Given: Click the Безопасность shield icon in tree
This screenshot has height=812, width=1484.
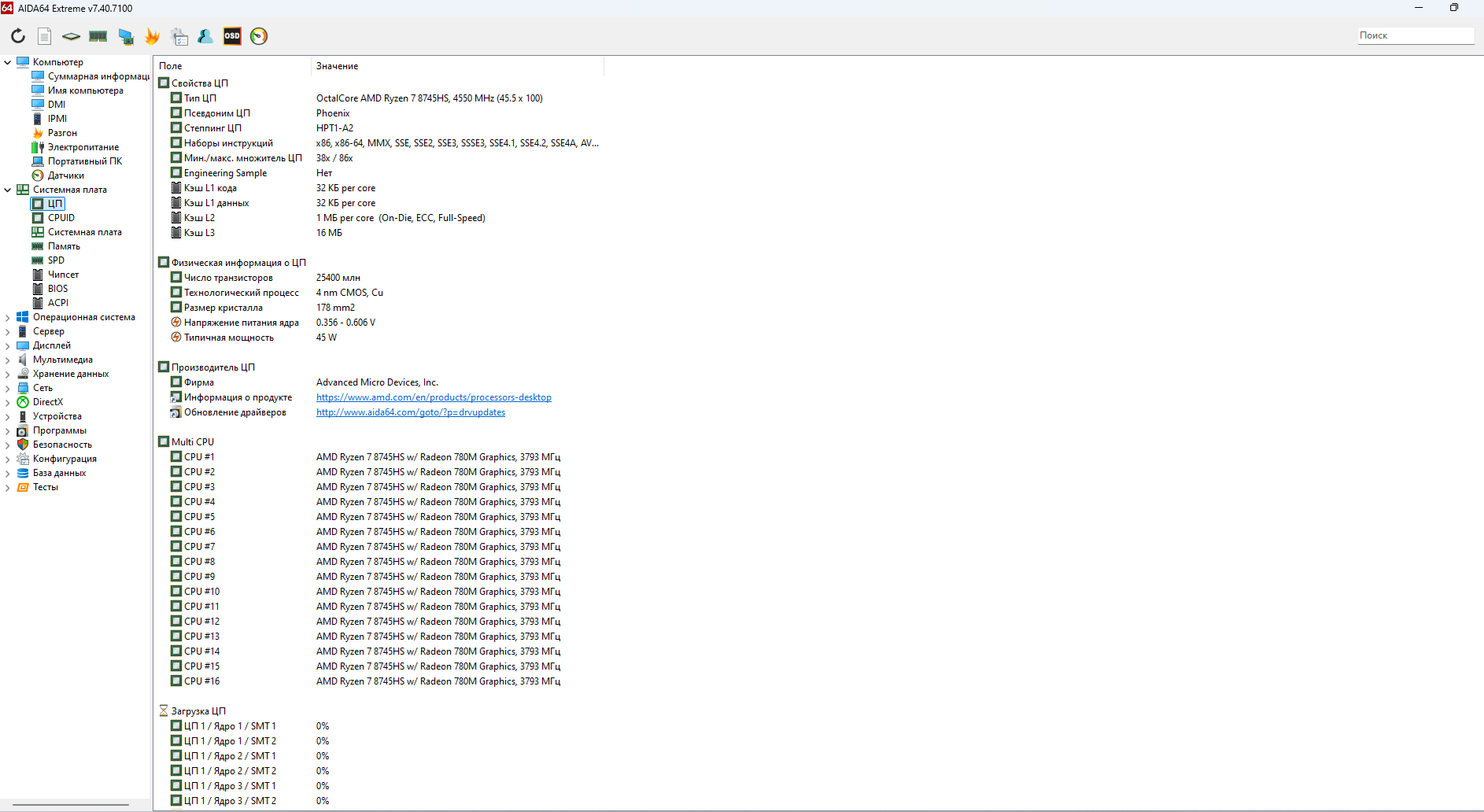Looking at the screenshot, I should (23, 444).
